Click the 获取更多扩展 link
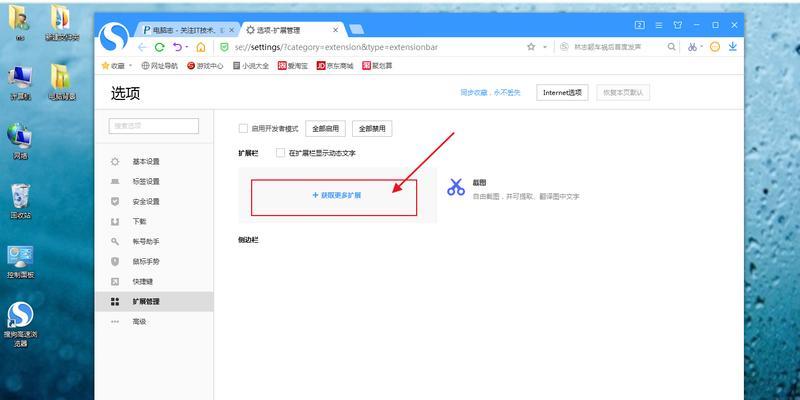This screenshot has height=400, width=800. [x=337, y=195]
